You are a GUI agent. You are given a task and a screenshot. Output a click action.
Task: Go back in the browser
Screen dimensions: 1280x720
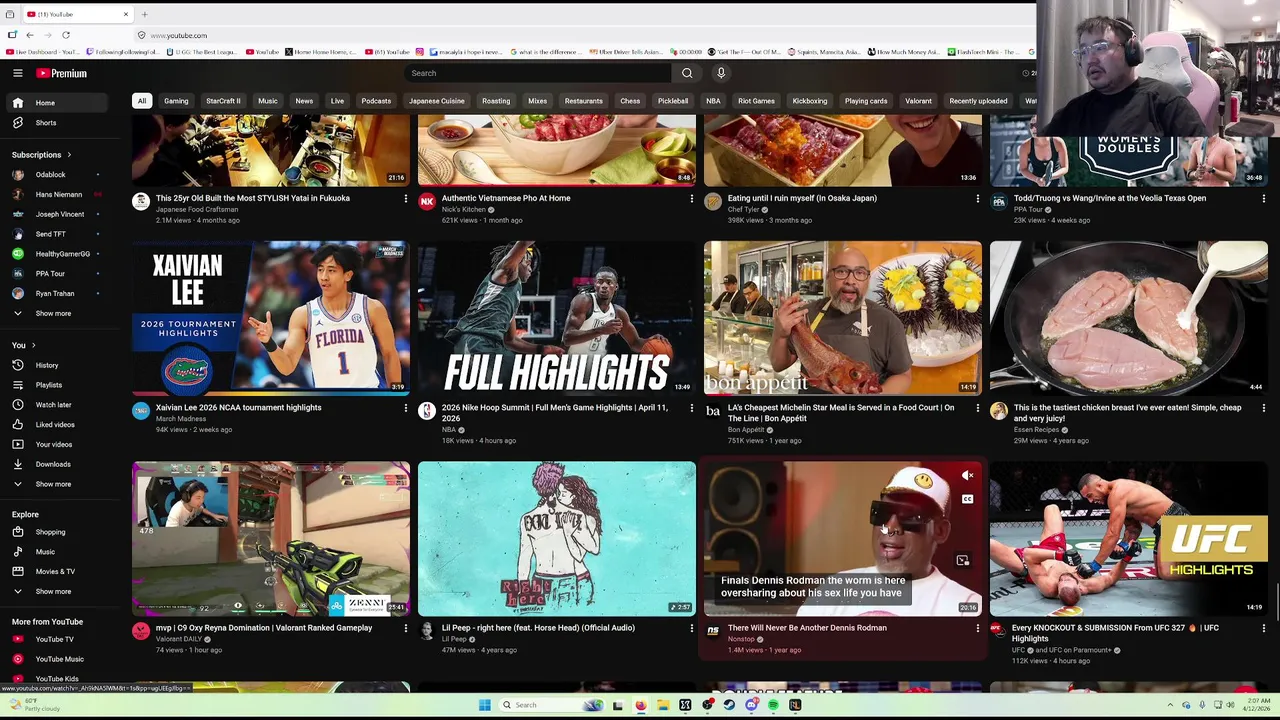click(x=29, y=35)
